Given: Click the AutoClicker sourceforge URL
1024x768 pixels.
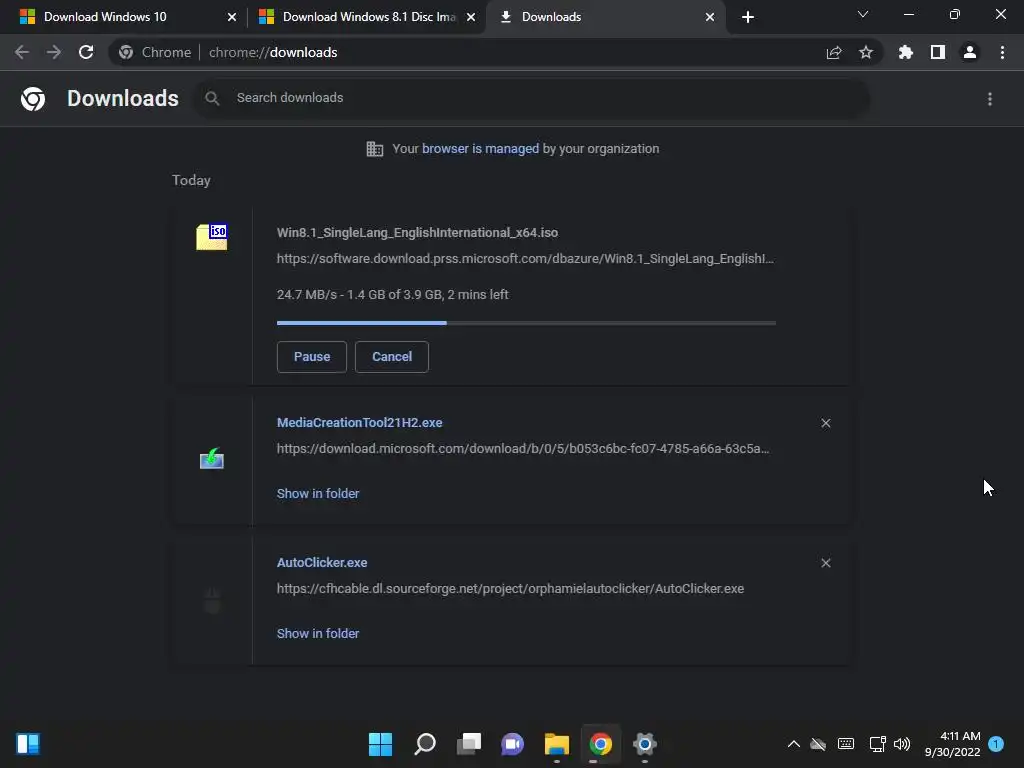Looking at the screenshot, I should [510, 588].
